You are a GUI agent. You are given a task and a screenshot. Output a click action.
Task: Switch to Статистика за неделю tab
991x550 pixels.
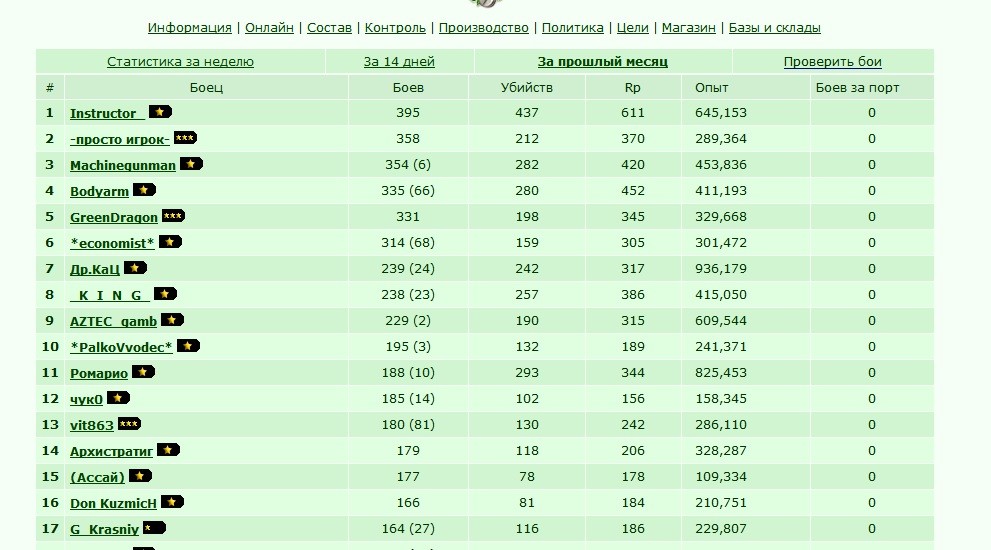tap(180, 62)
